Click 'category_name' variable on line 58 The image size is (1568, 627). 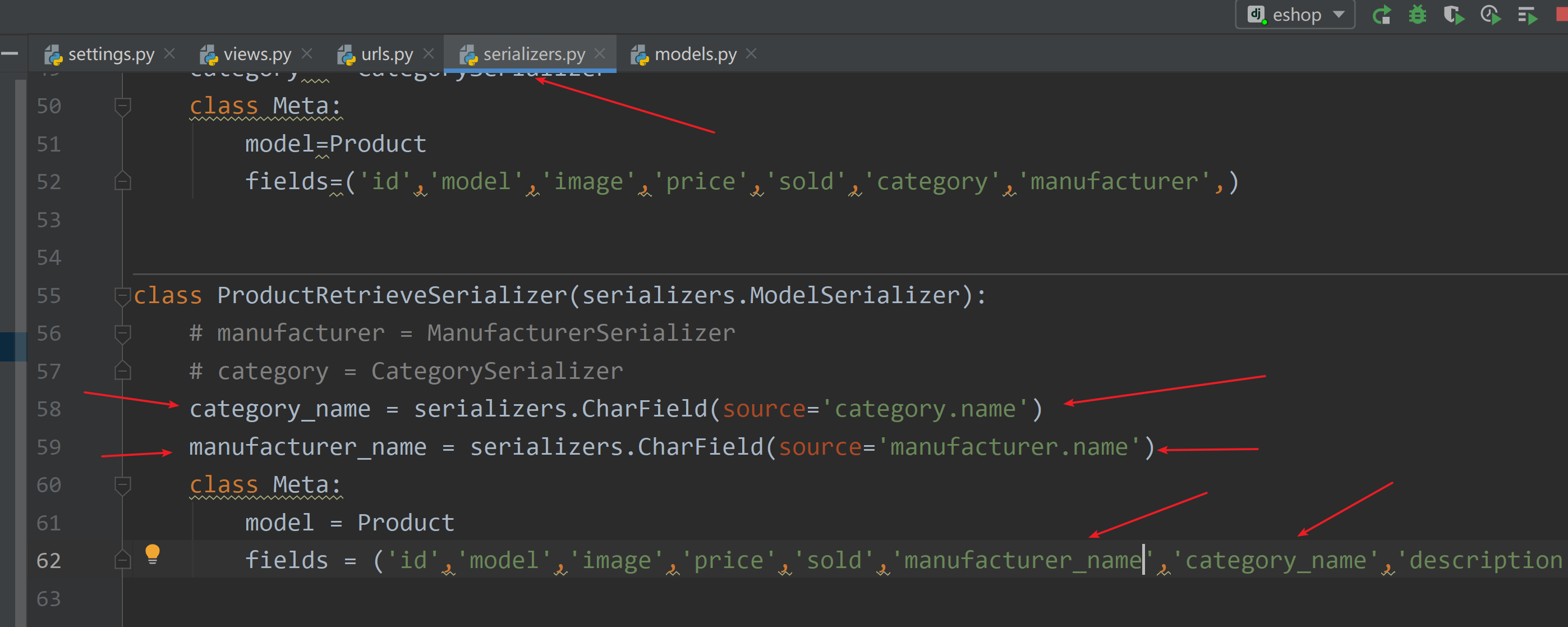280,409
